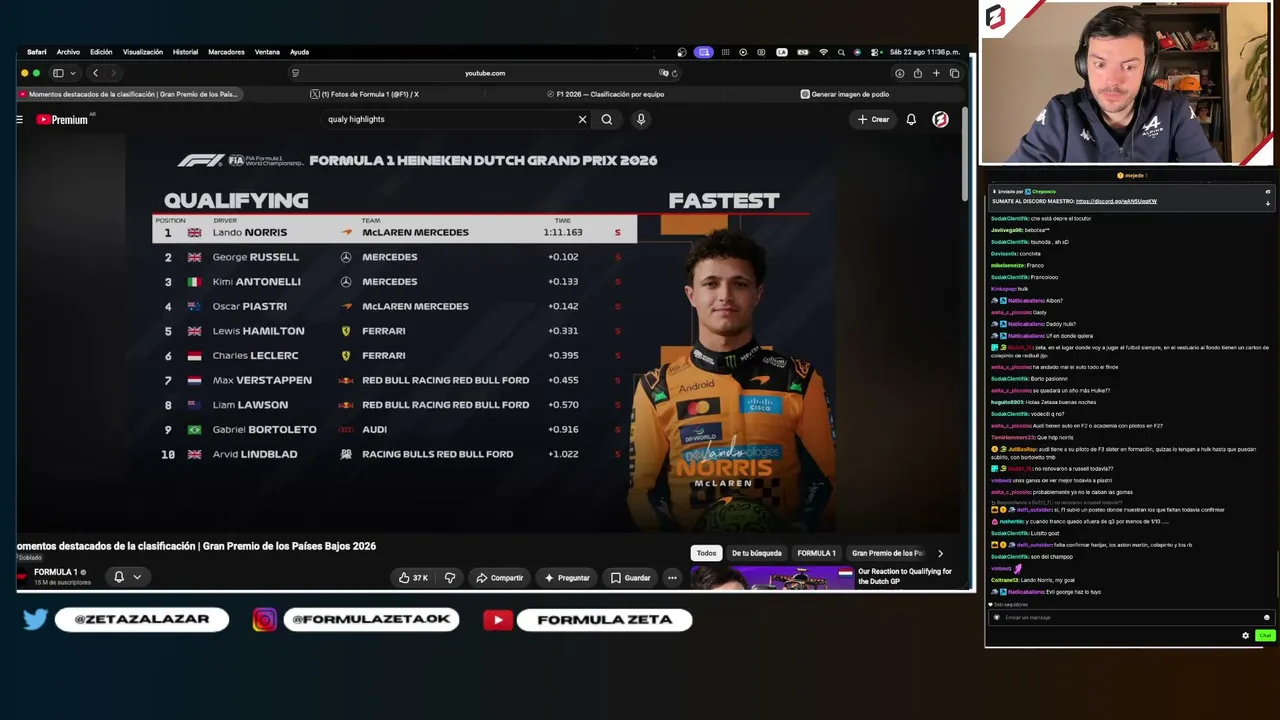
Task: Select the FORMULA 1 filter chip
Action: coord(816,553)
